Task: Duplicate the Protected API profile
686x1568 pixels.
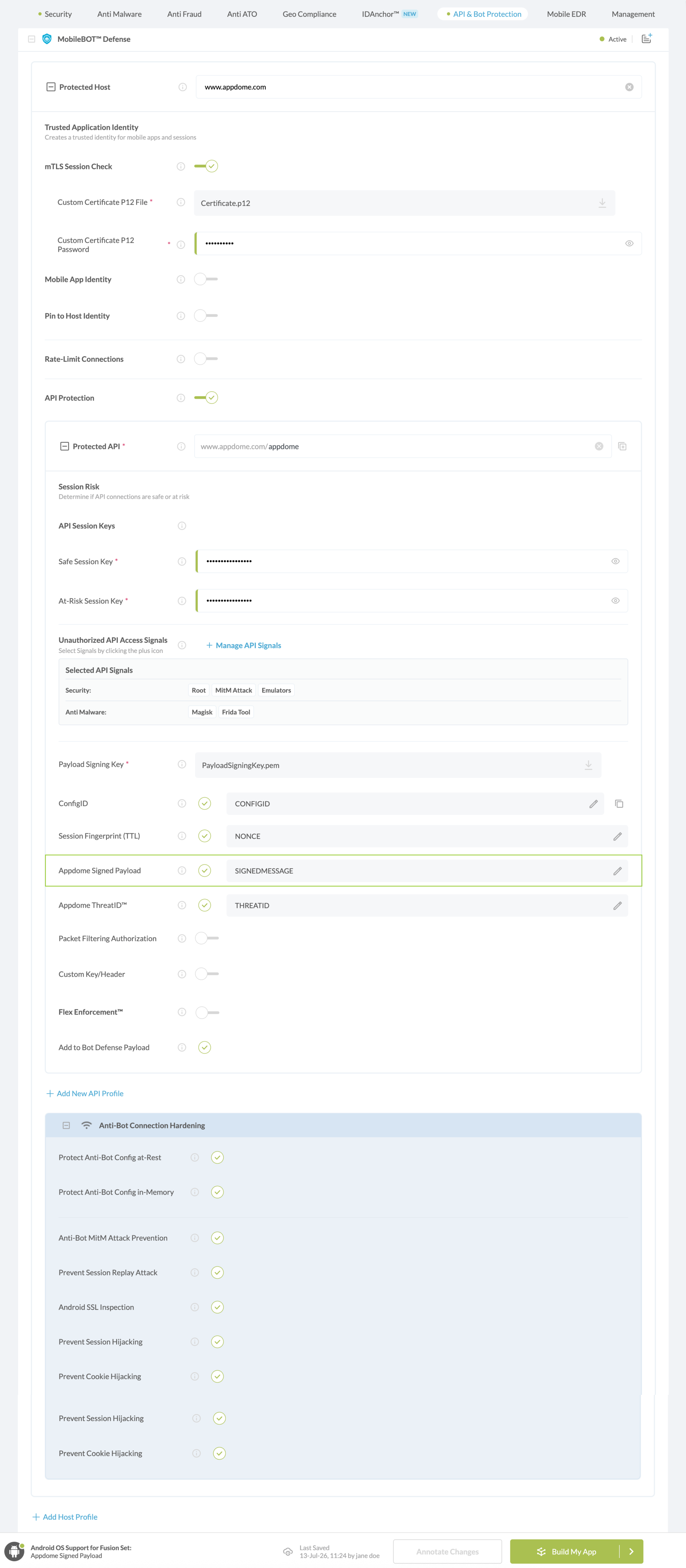Action: [x=622, y=446]
